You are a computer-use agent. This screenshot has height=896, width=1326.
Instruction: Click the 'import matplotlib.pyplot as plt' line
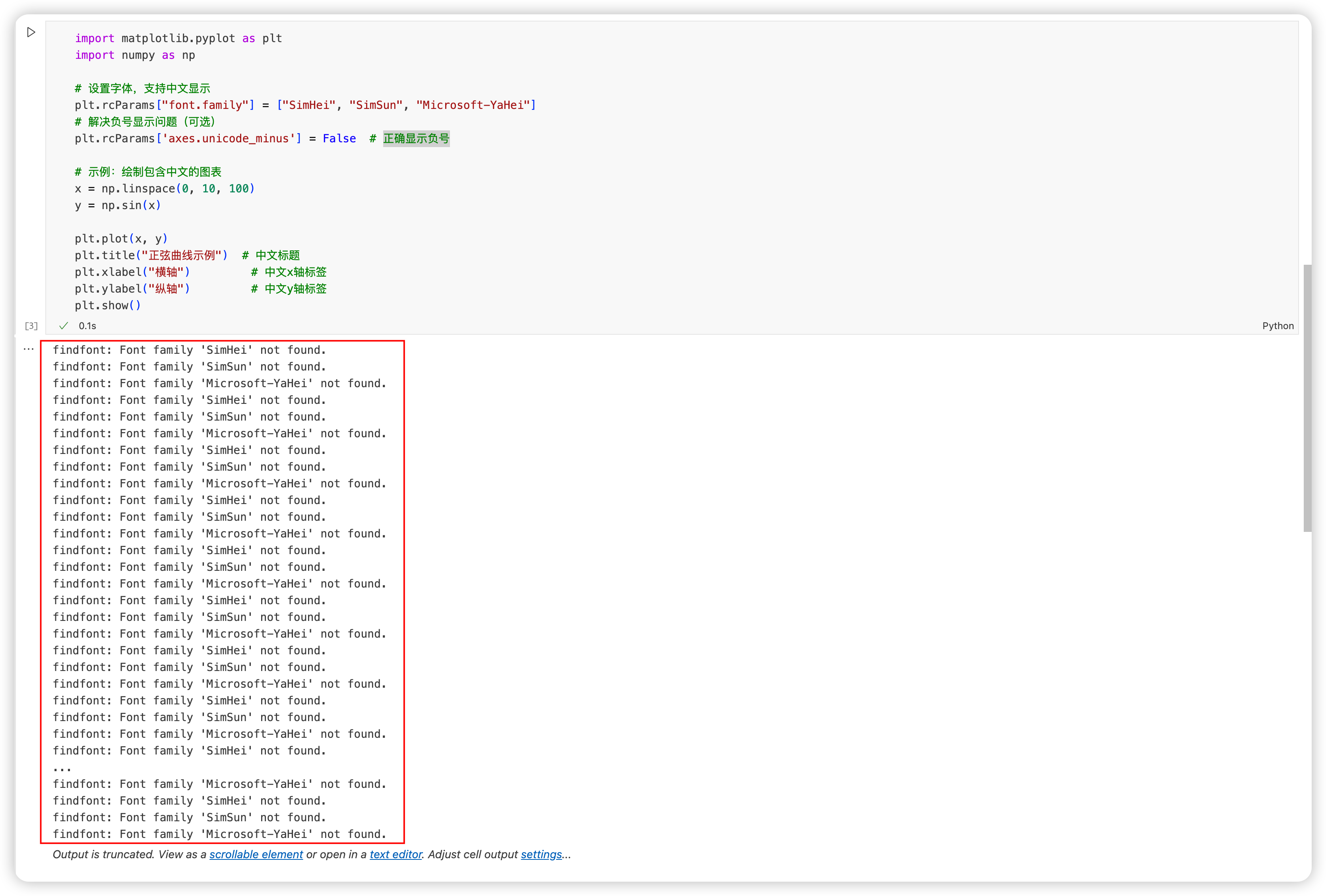[x=178, y=38]
